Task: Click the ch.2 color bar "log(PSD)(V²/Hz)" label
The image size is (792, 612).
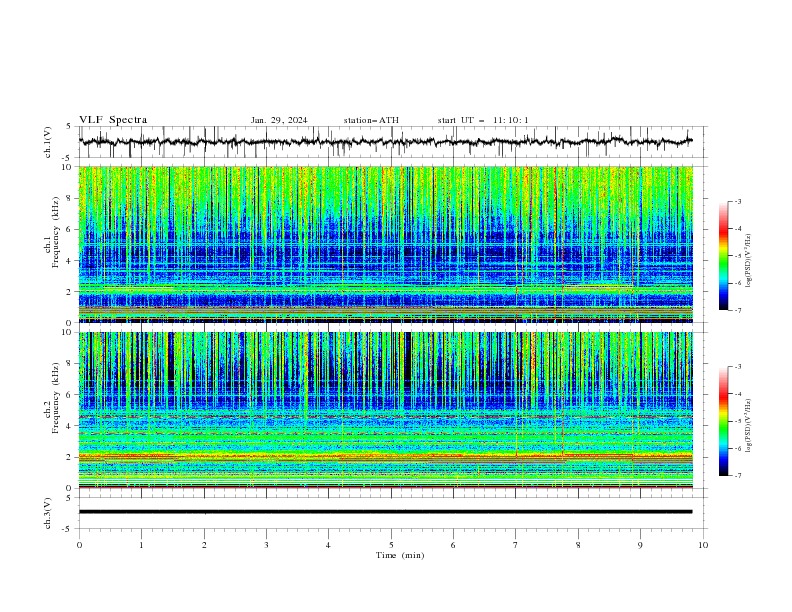Action: point(749,426)
